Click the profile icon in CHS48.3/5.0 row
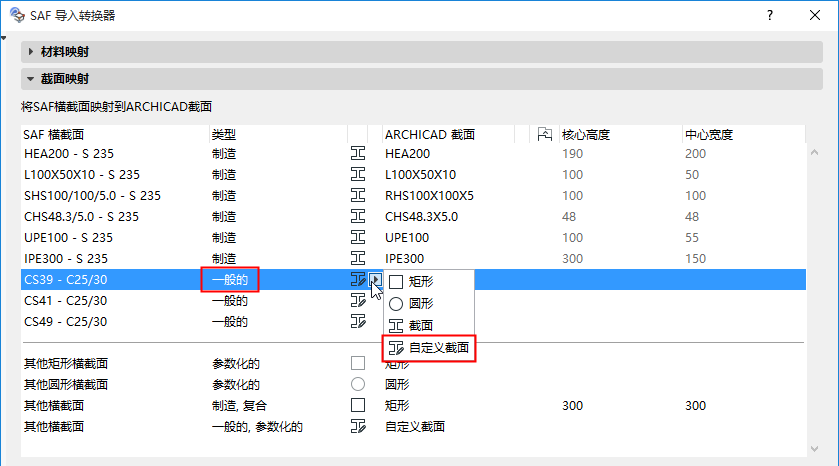839x466 pixels. [x=358, y=216]
